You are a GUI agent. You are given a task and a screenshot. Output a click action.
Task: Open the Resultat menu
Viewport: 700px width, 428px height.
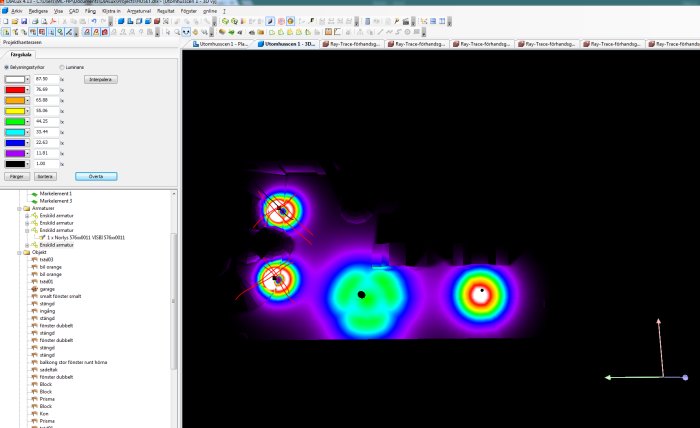tap(166, 11)
